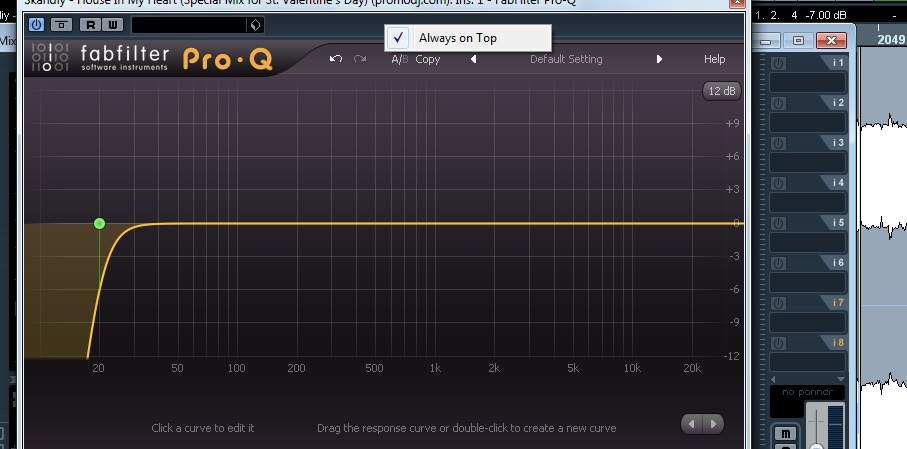Click the channel volume fader track

pos(816,427)
